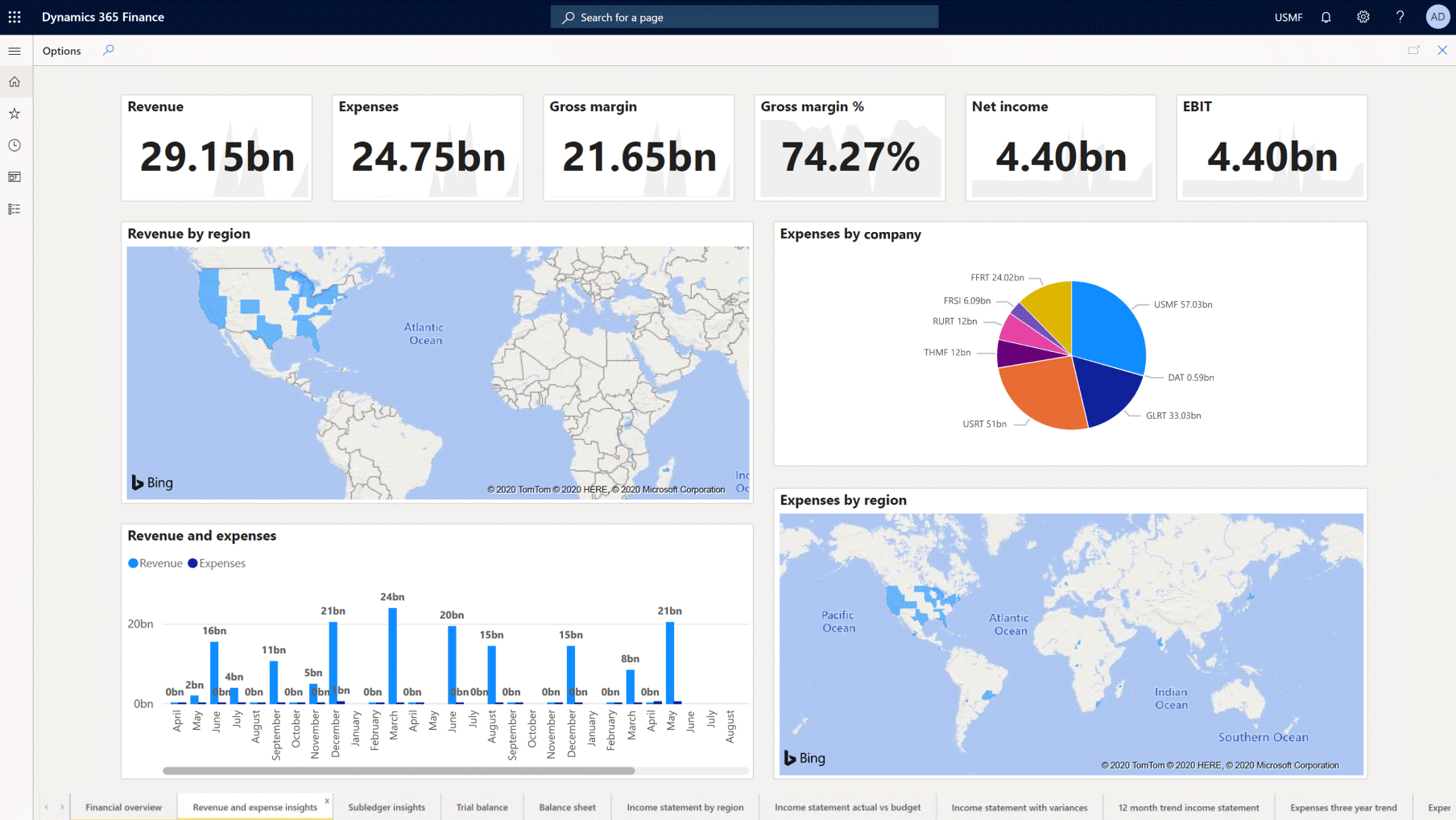Switch to the Financial overview tab
The width and height of the screenshot is (1456, 820).
click(123, 807)
